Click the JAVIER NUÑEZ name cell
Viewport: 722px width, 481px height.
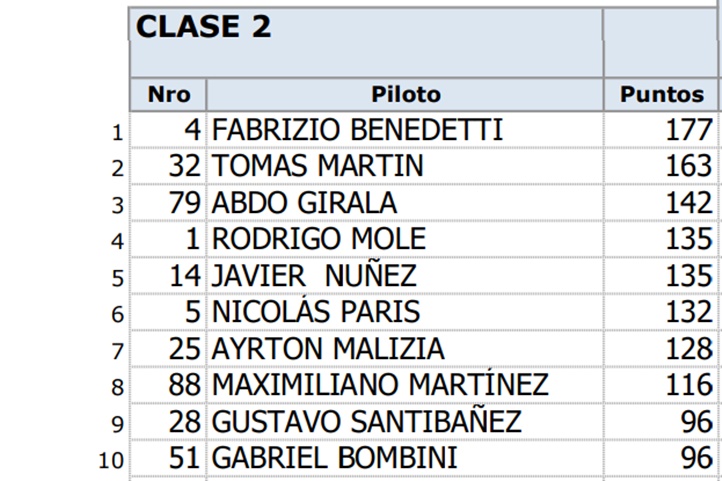(314, 276)
